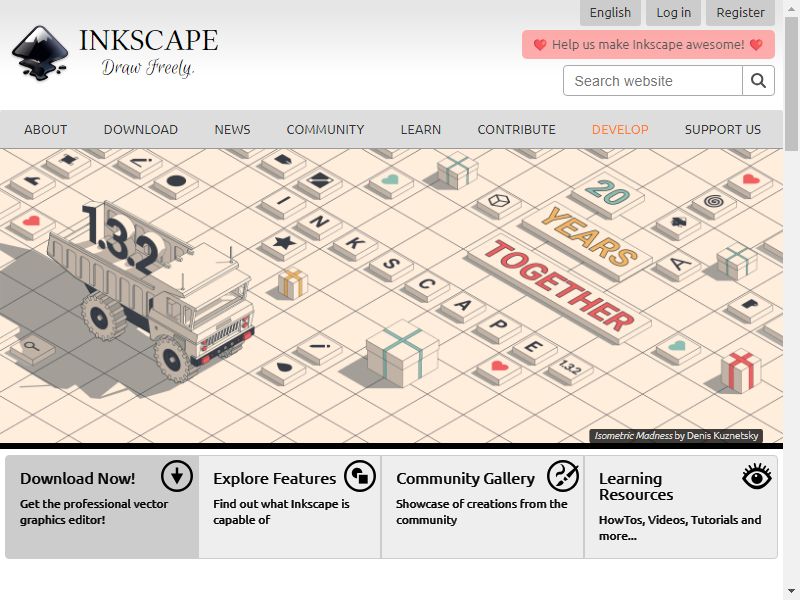Click 'Get the professional vector graphics editor!' text

(x=94, y=512)
